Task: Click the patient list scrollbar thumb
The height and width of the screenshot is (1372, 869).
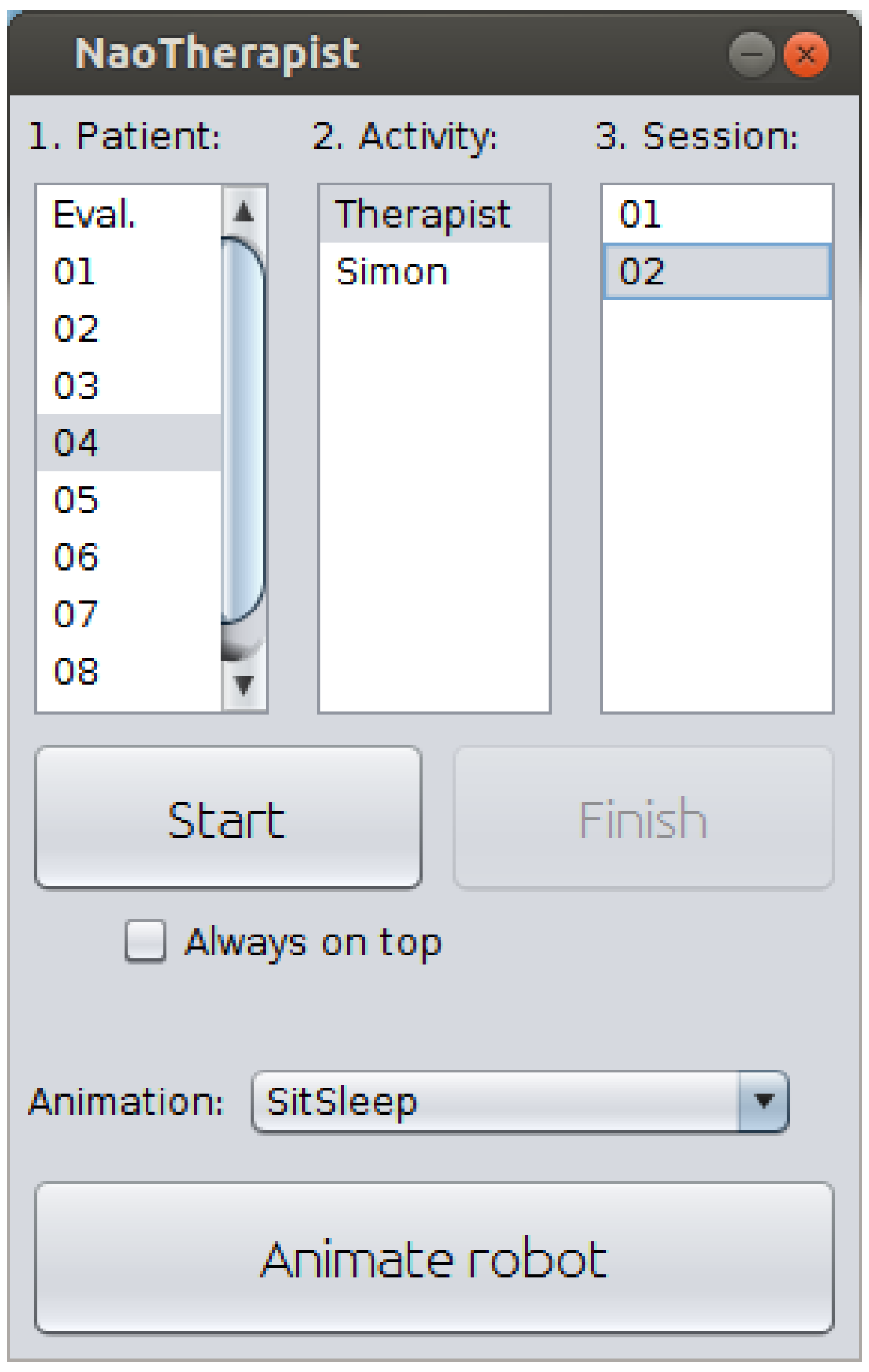Action: coord(243,429)
